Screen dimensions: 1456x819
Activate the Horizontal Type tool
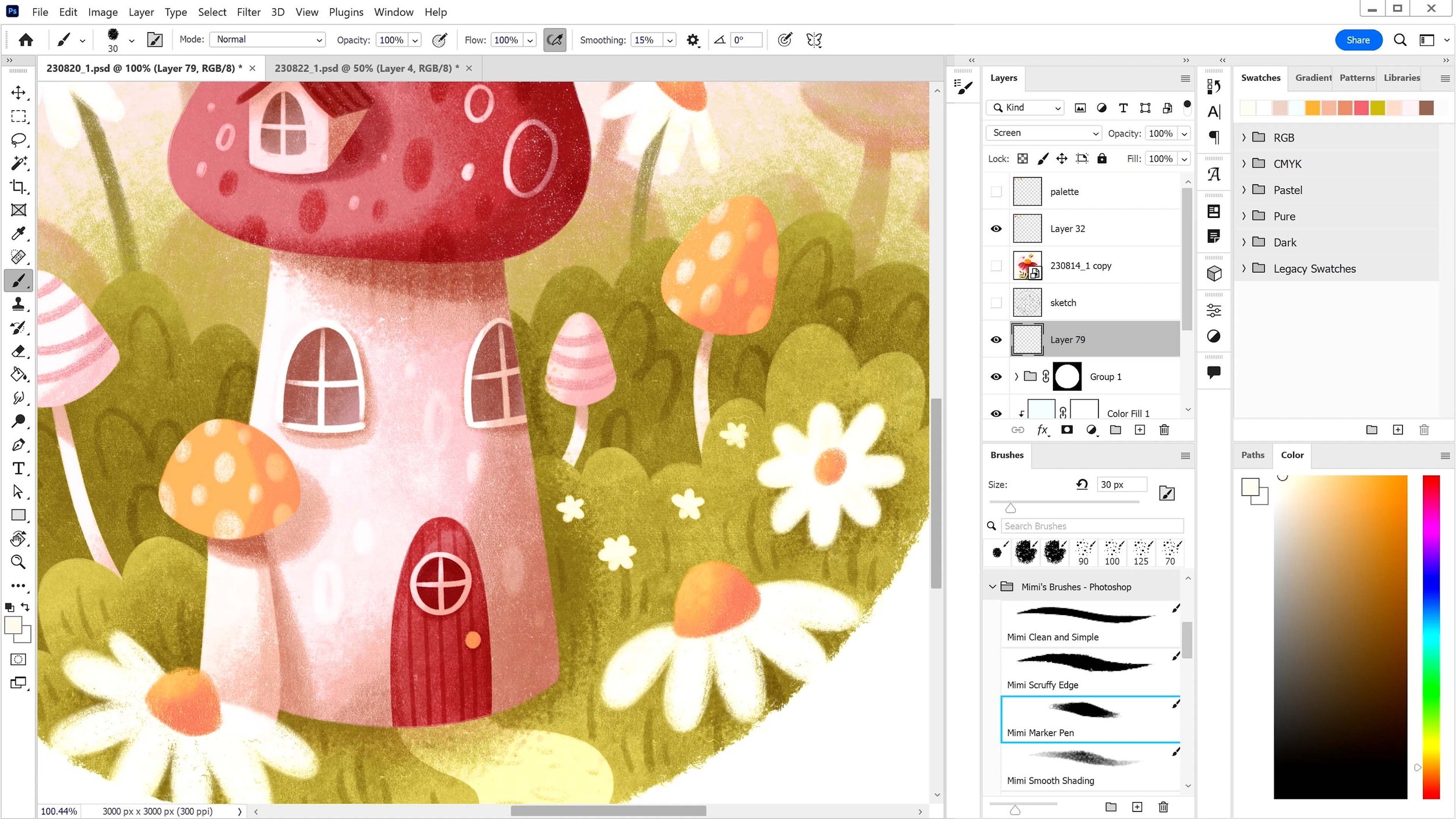point(19,468)
